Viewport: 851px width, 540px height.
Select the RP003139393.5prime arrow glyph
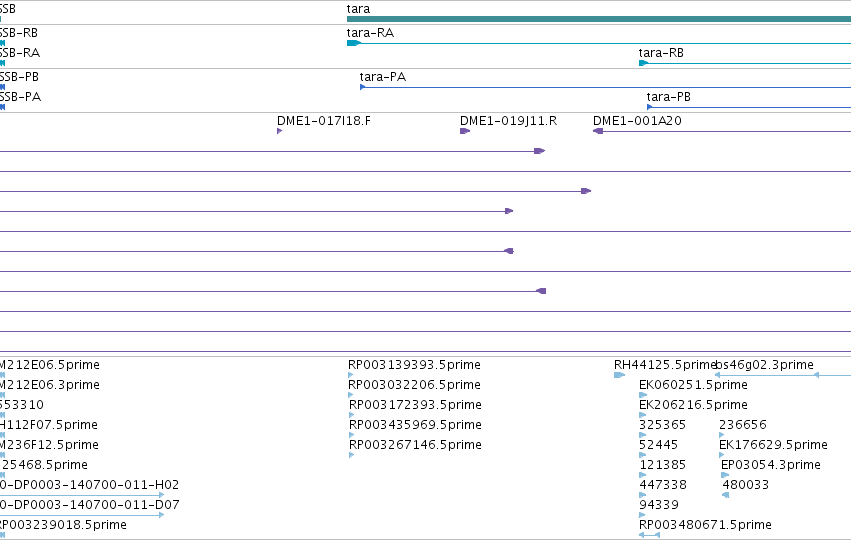(351, 374)
